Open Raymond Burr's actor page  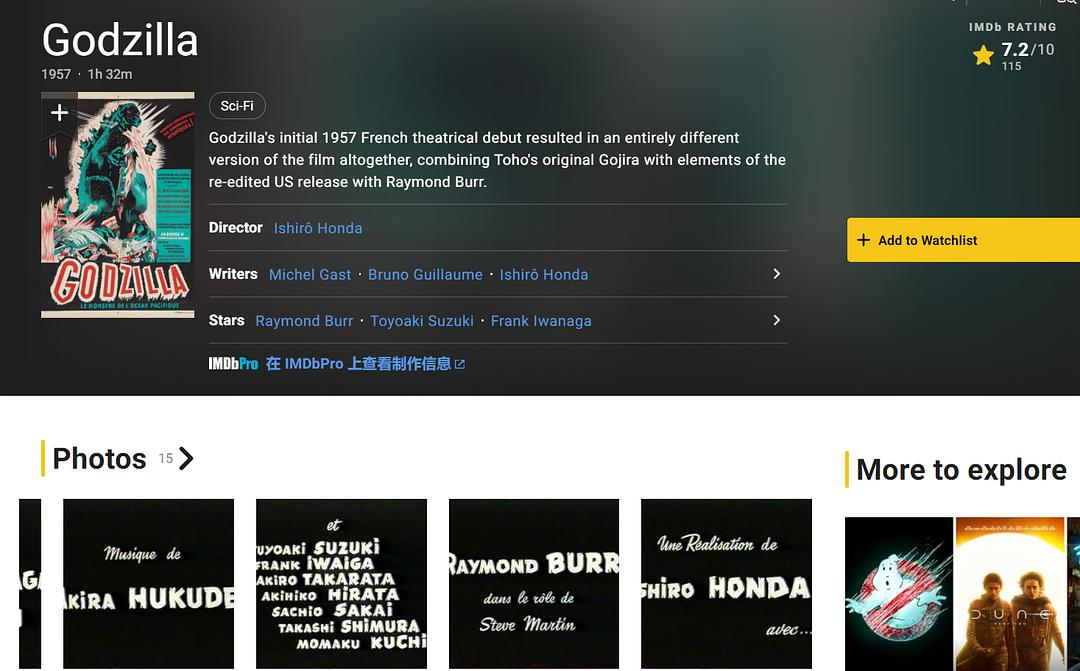pyautogui.click(x=304, y=321)
